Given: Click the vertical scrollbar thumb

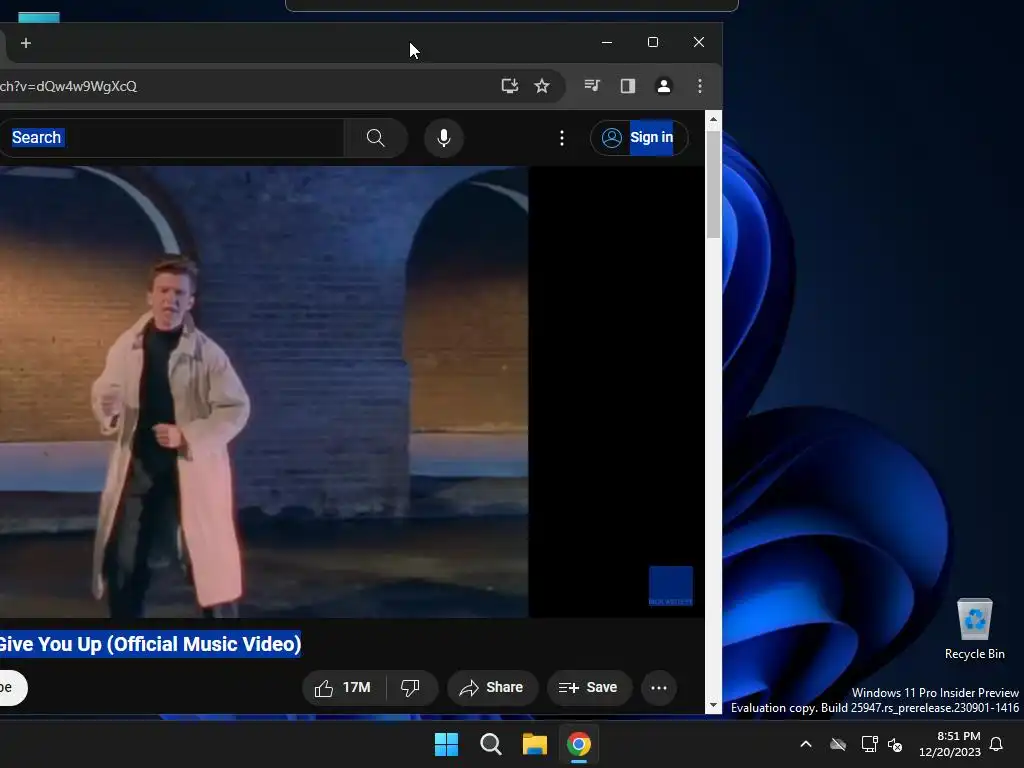Looking at the screenshot, I should (713, 184).
